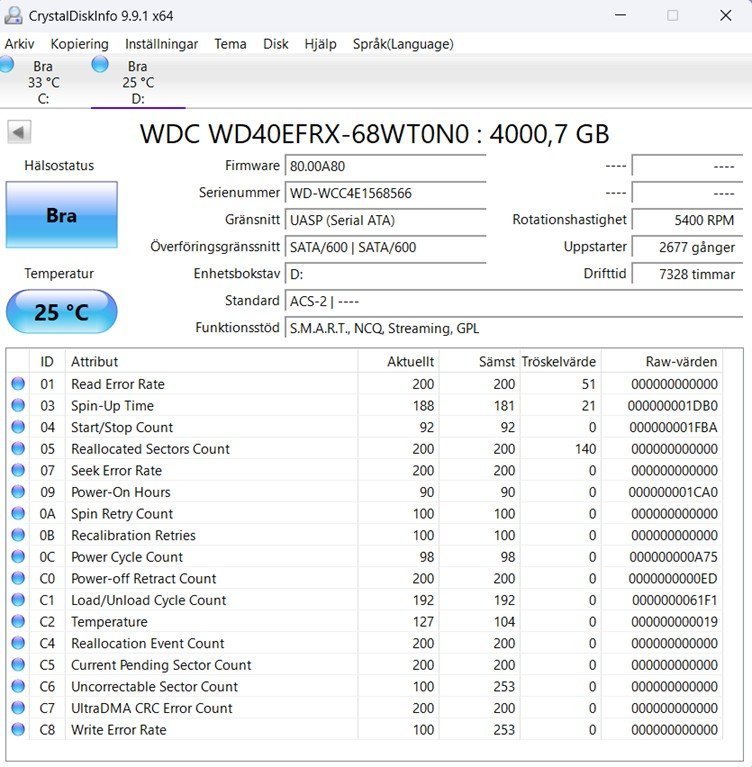The height and width of the screenshot is (767, 752).
Task: Click the Enhetsbokstav field showing D:
Action: (386, 274)
